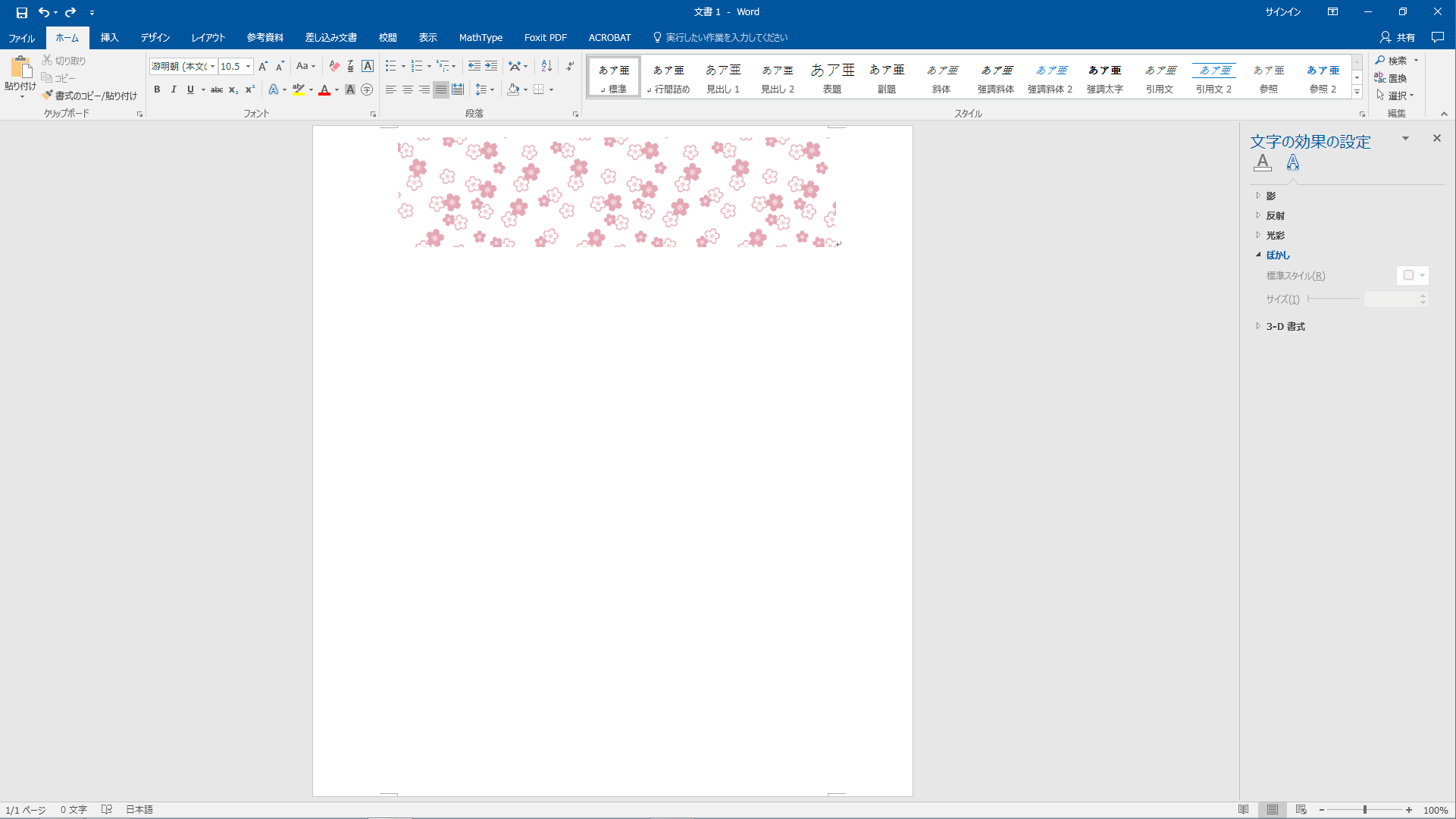Adjust the zoom slider in status bar

(x=1365, y=810)
